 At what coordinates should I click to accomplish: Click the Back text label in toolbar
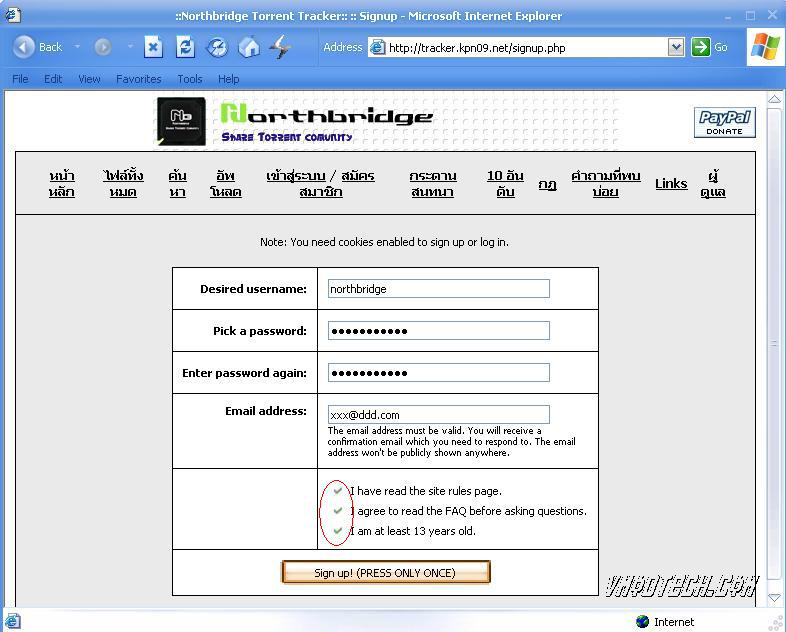point(50,47)
